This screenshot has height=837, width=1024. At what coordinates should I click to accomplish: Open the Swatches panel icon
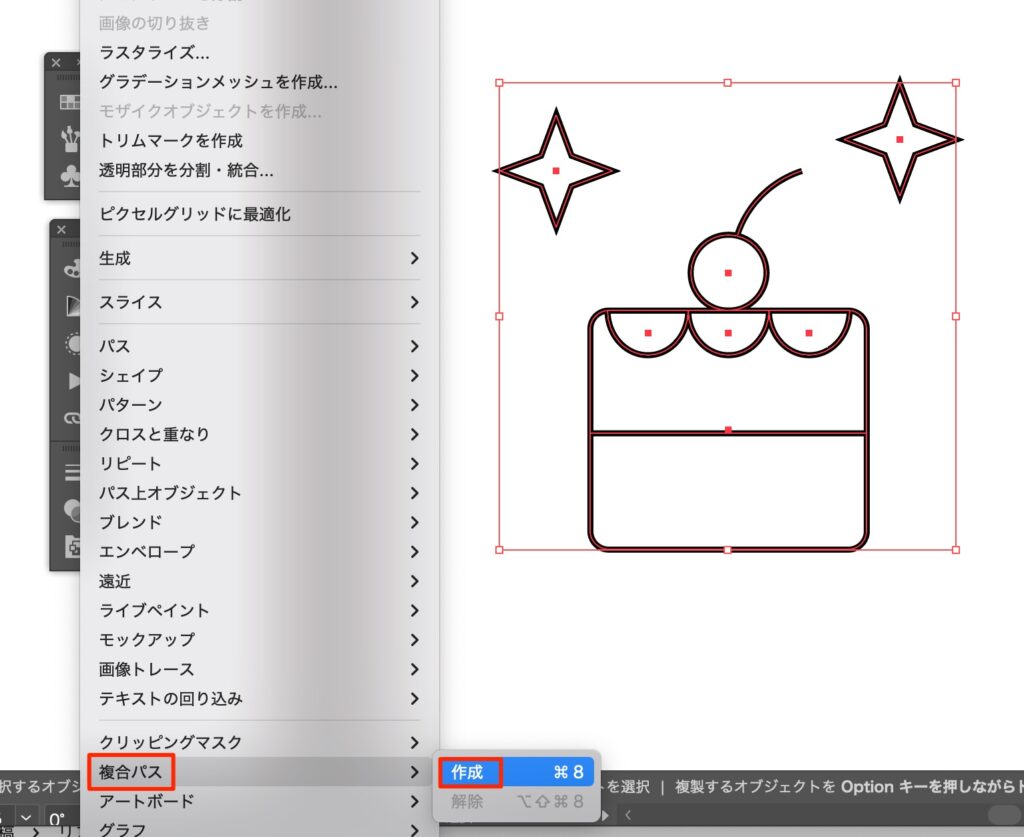[x=70, y=102]
